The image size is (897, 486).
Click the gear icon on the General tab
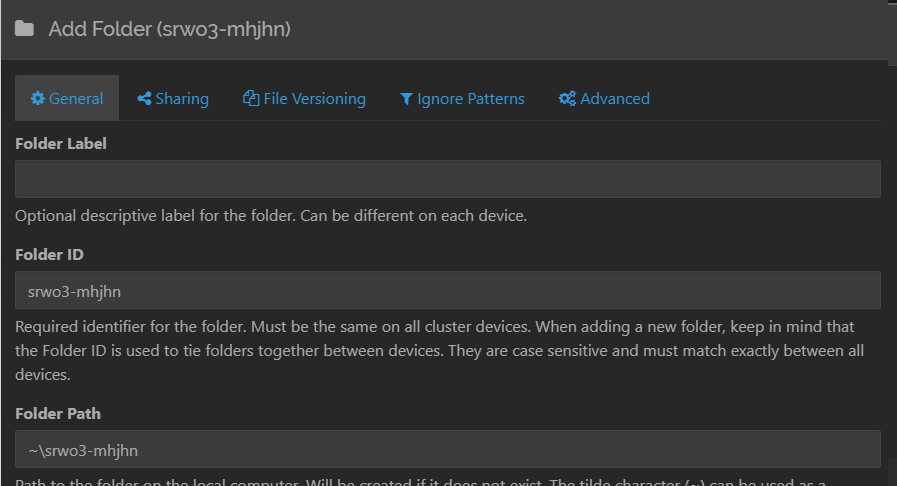pos(38,98)
